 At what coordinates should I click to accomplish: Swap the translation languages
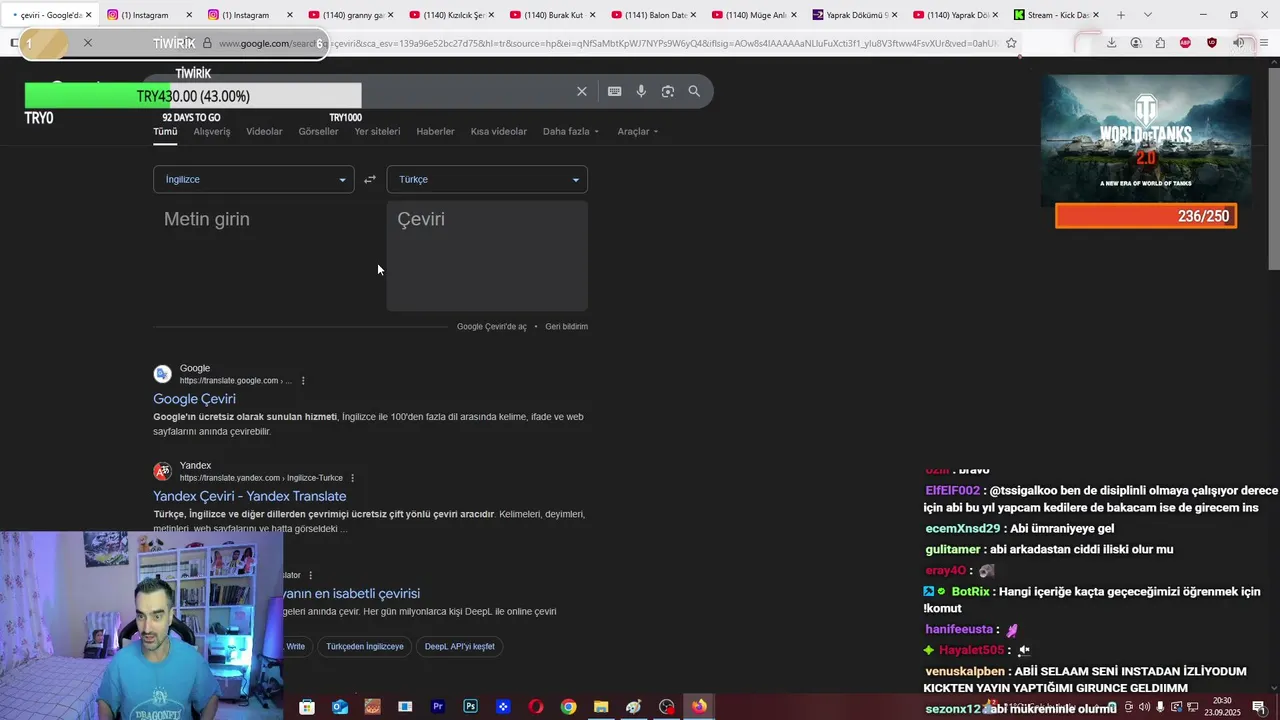[370, 180]
